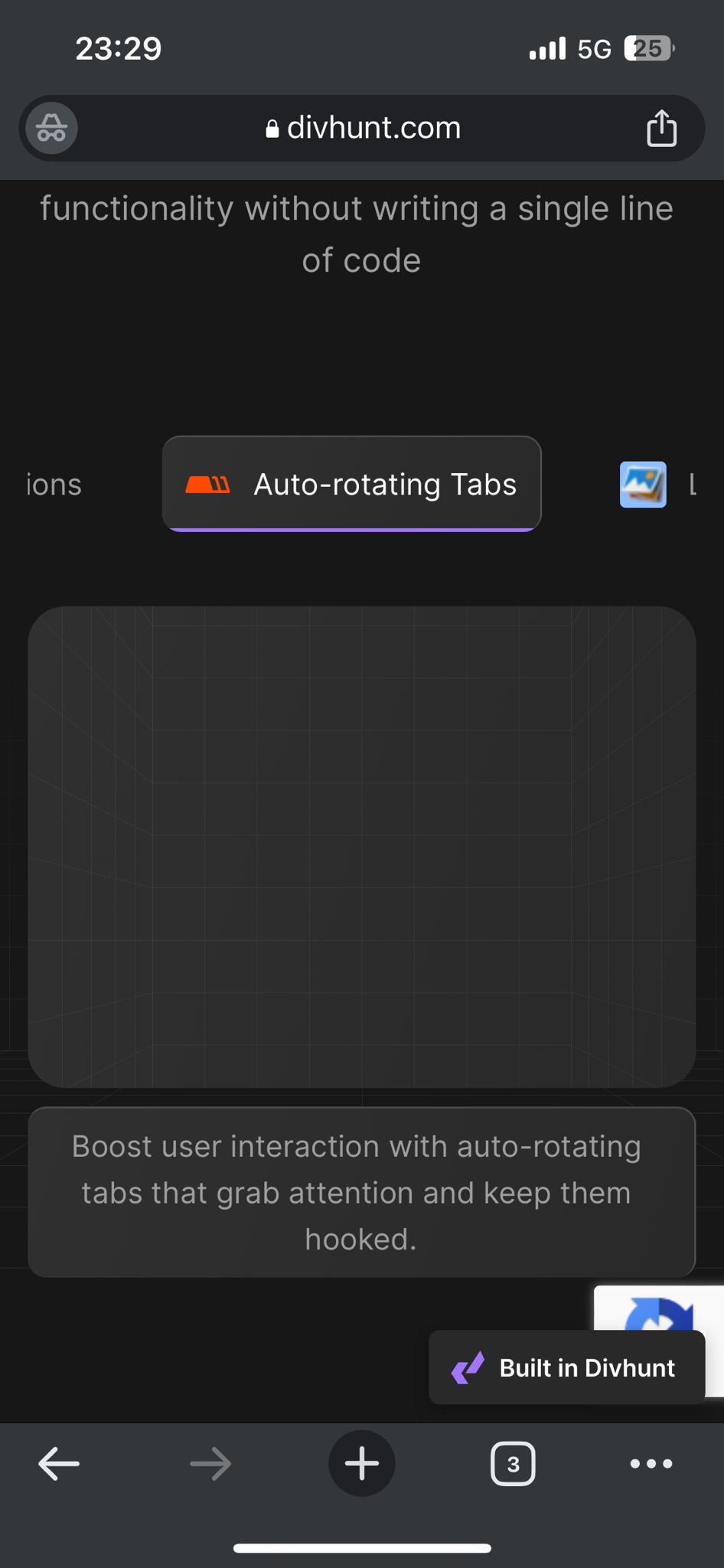Image resolution: width=724 pixels, height=1568 pixels.
Task: Go back with the left arrow
Action: click(59, 1463)
